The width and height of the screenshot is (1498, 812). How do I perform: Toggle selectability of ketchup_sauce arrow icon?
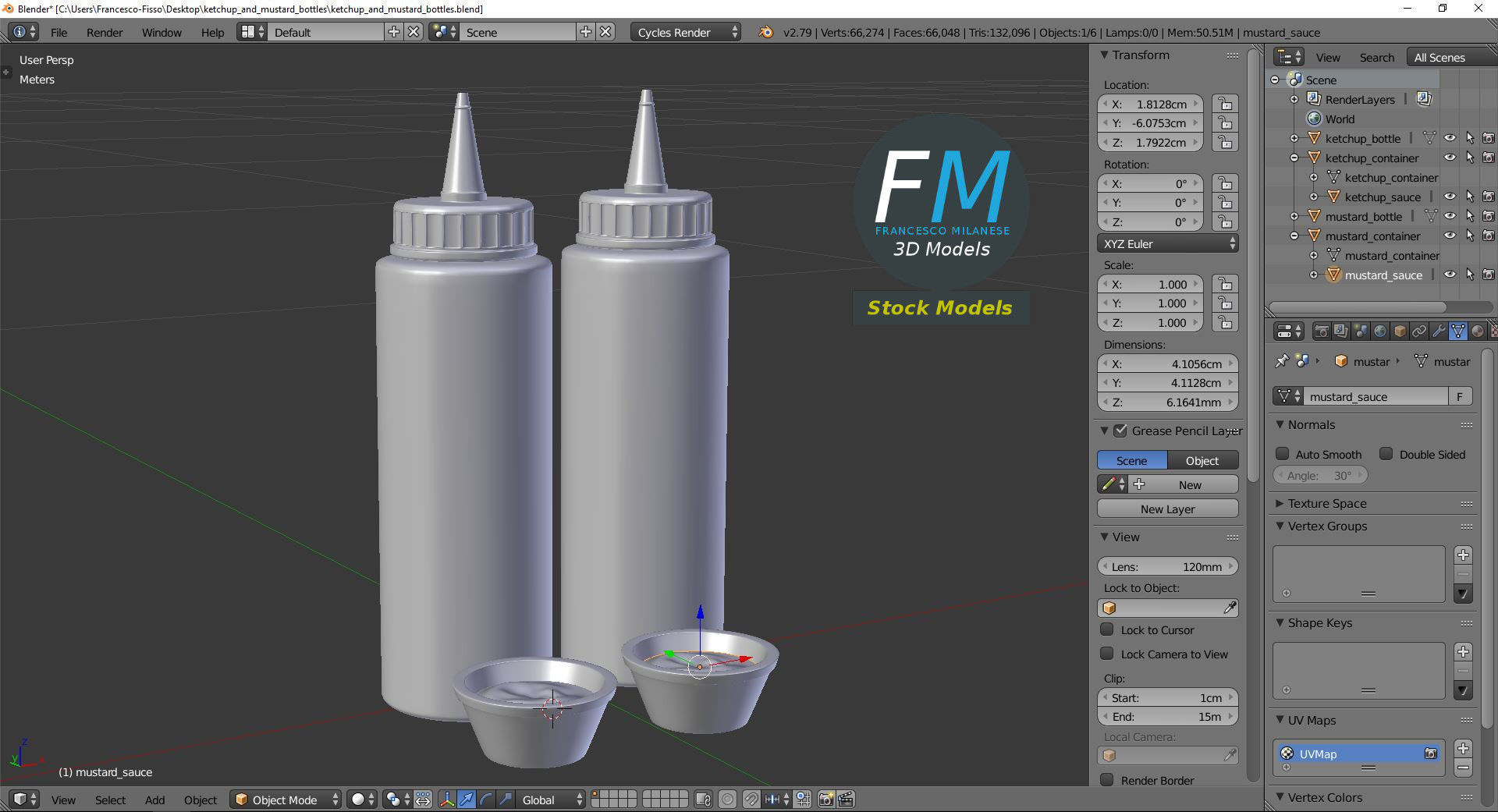[x=1470, y=197]
